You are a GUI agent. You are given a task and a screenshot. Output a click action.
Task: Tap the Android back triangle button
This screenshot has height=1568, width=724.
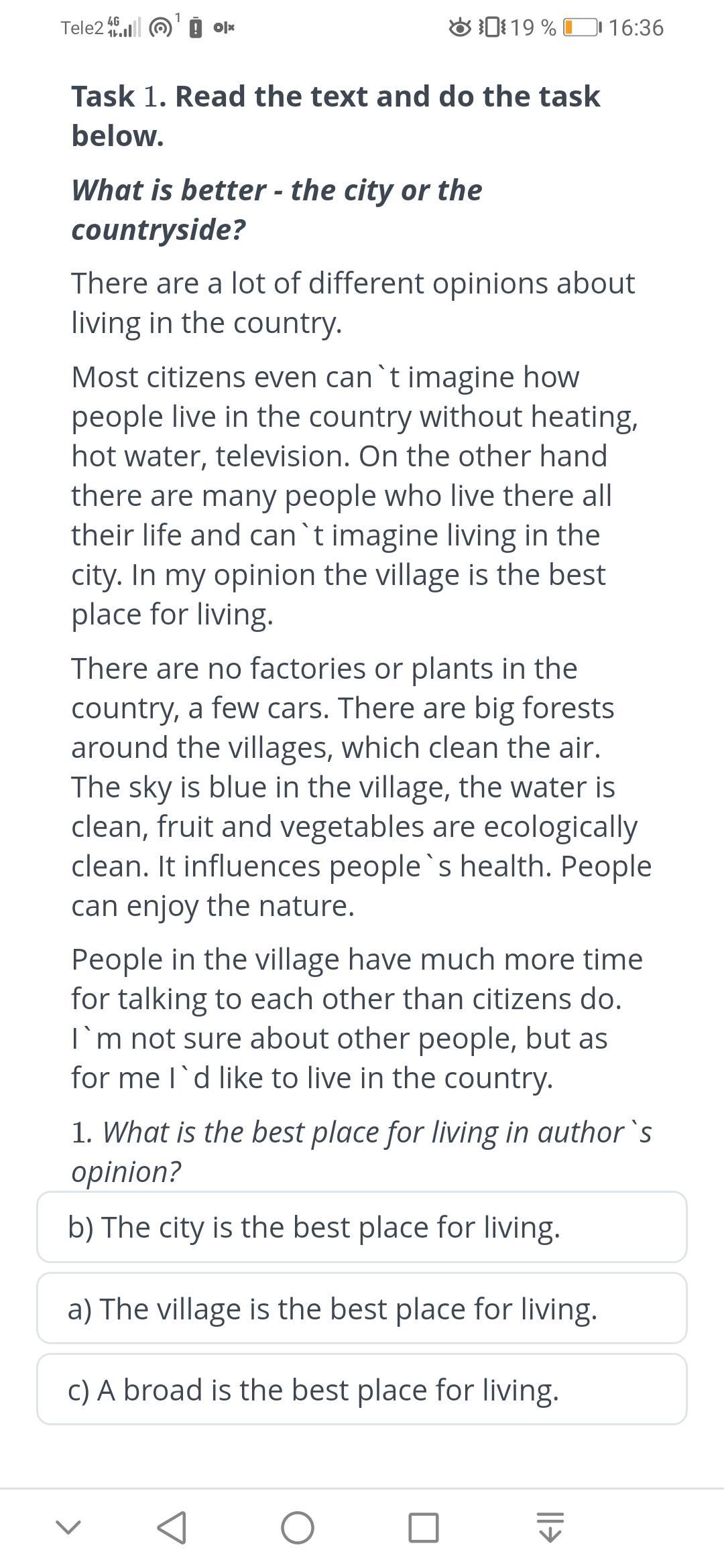point(172,1528)
